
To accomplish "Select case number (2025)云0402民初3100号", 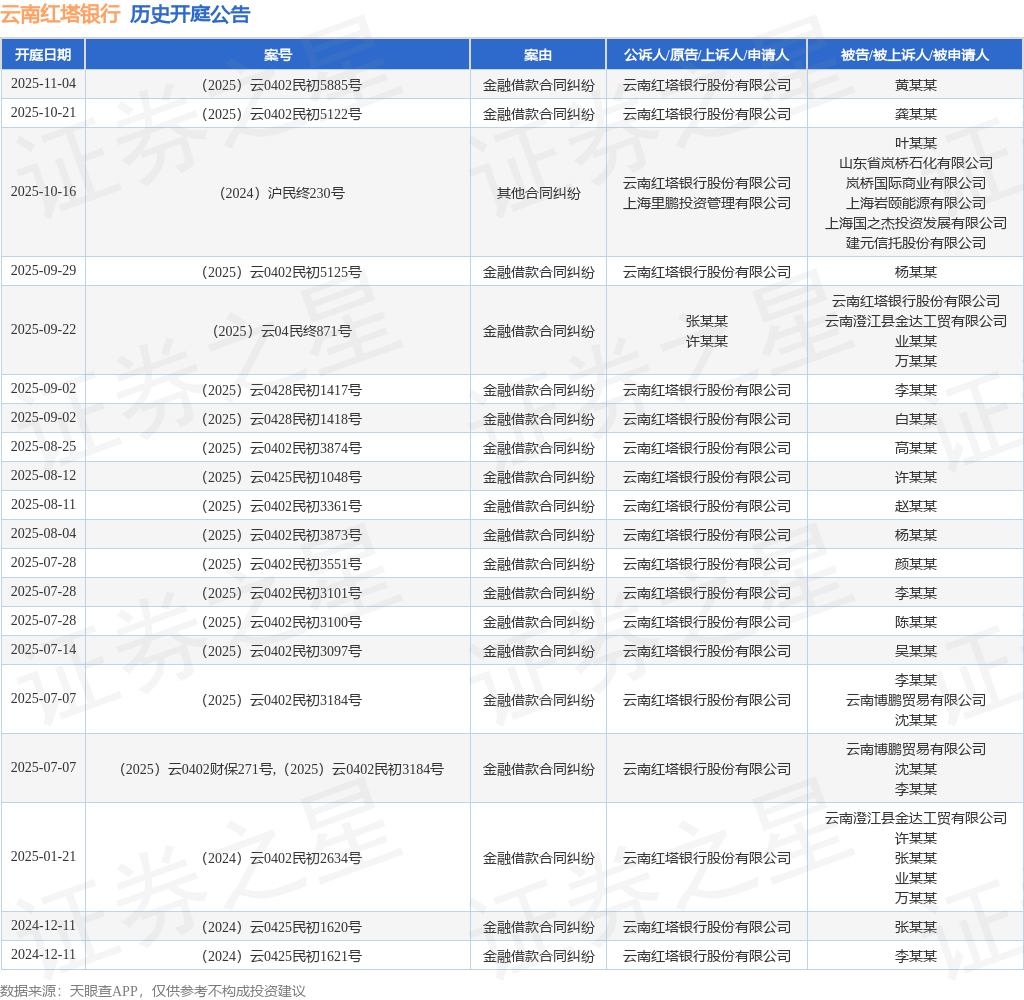I will point(281,622).
